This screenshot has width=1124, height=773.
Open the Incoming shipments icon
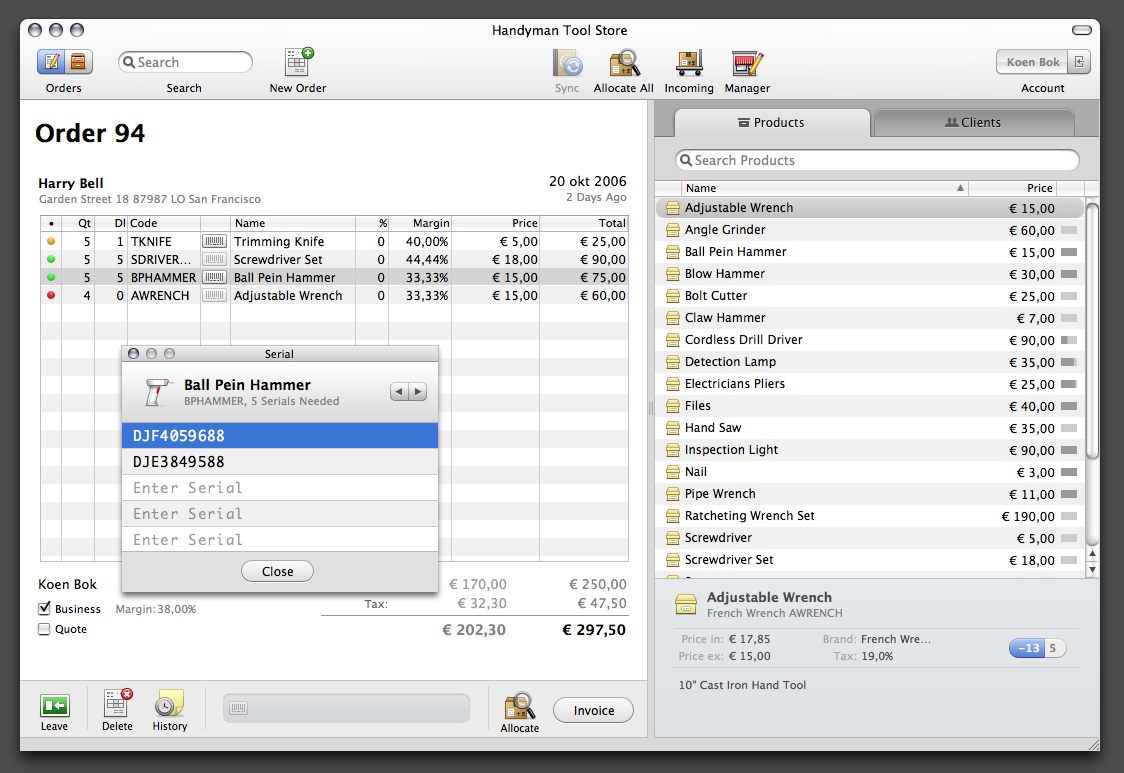click(x=689, y=63)
